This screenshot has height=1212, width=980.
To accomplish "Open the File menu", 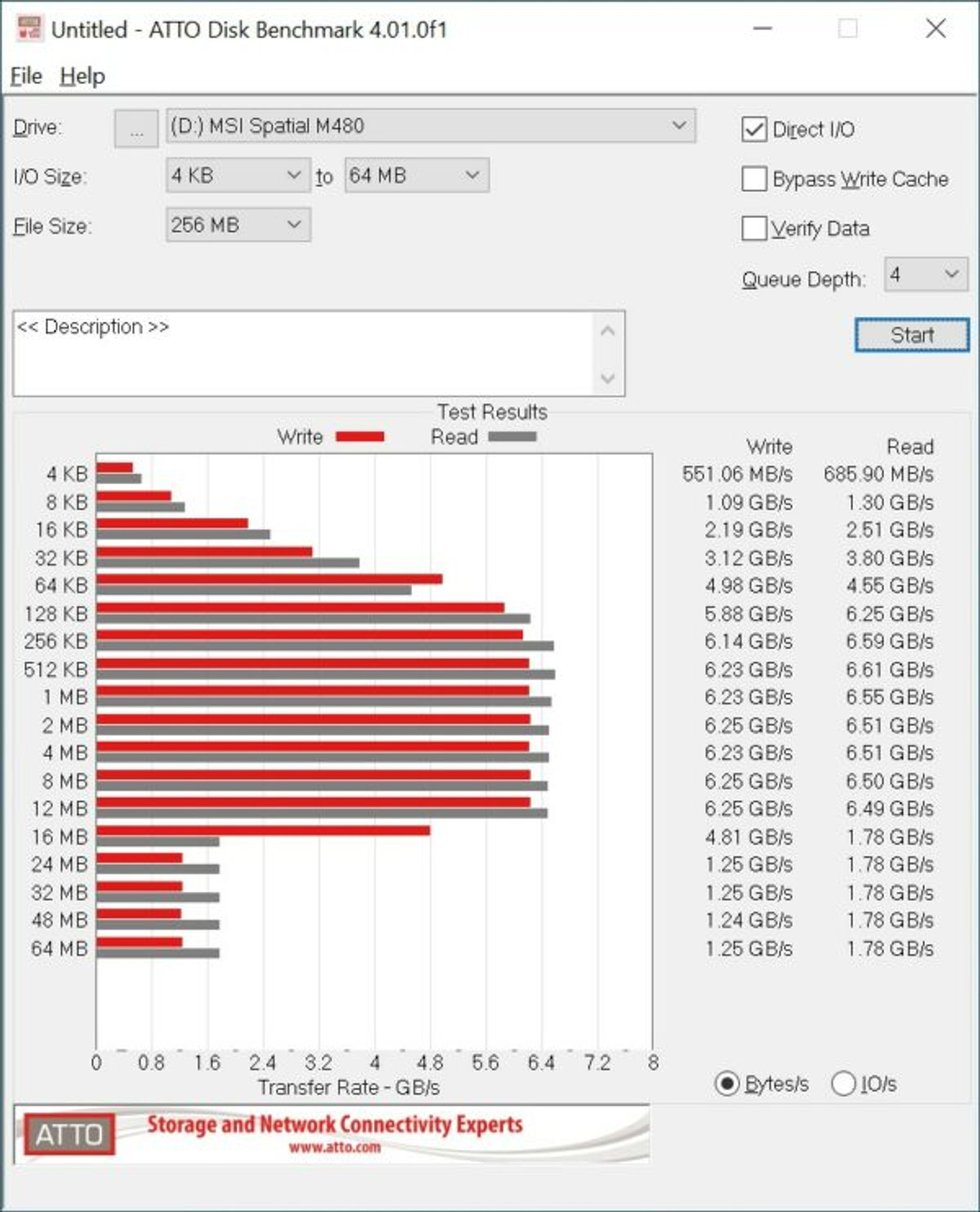I will (x=27, y=76).
